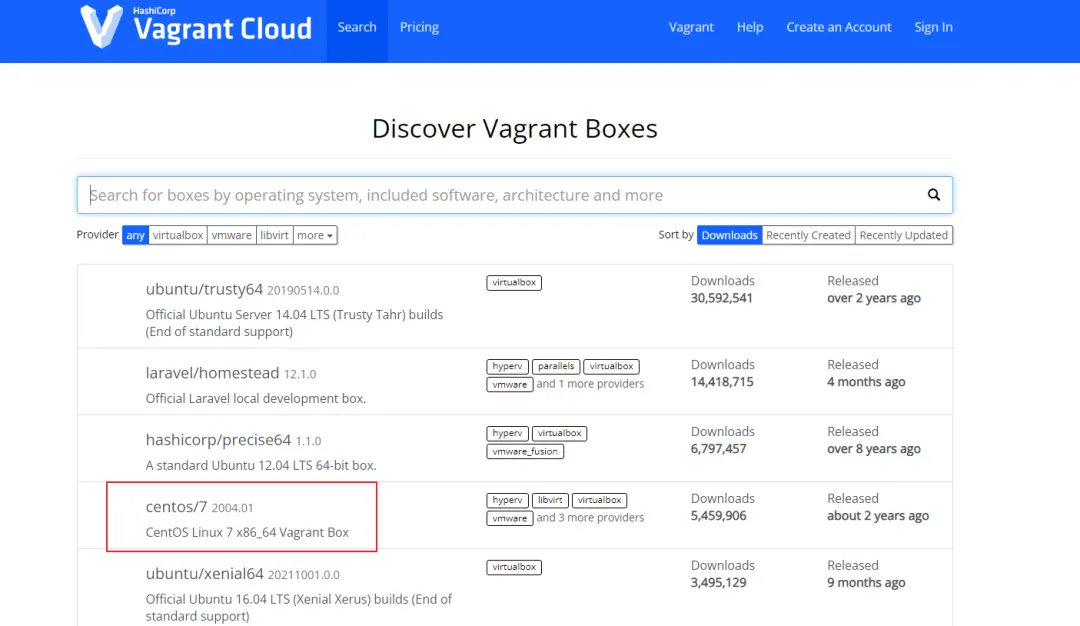
Task: Click 'Official Laravel local development box.' description
Action: click(x=256, y=398)
